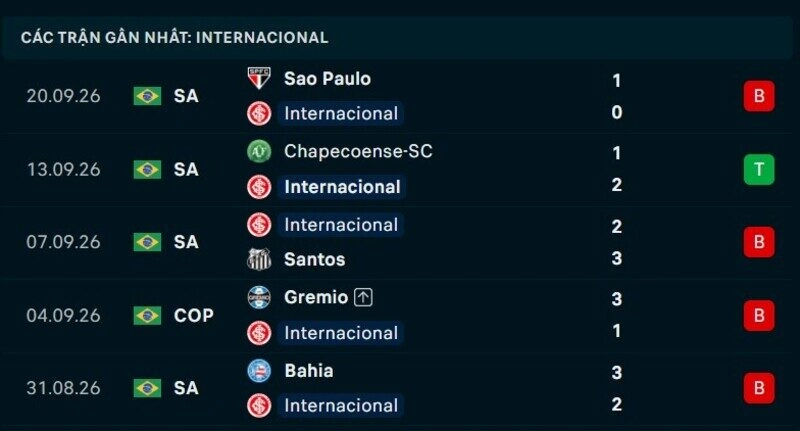This screenshot has height=431, width=800.
Task: Click the Các trận gần nhất: Internacional header
Action: tap(174, 37)
